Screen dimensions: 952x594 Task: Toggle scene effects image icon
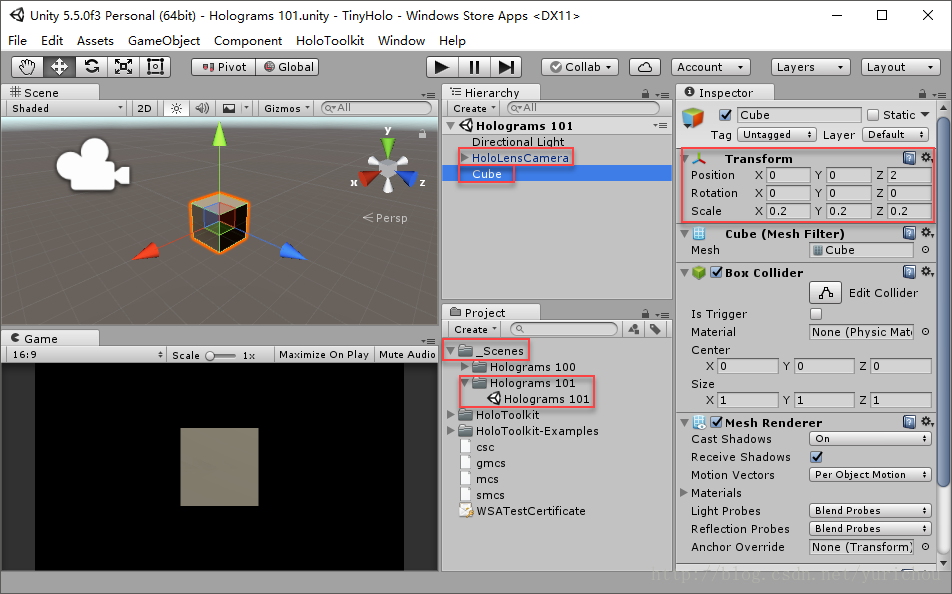(x=229, y=108)
